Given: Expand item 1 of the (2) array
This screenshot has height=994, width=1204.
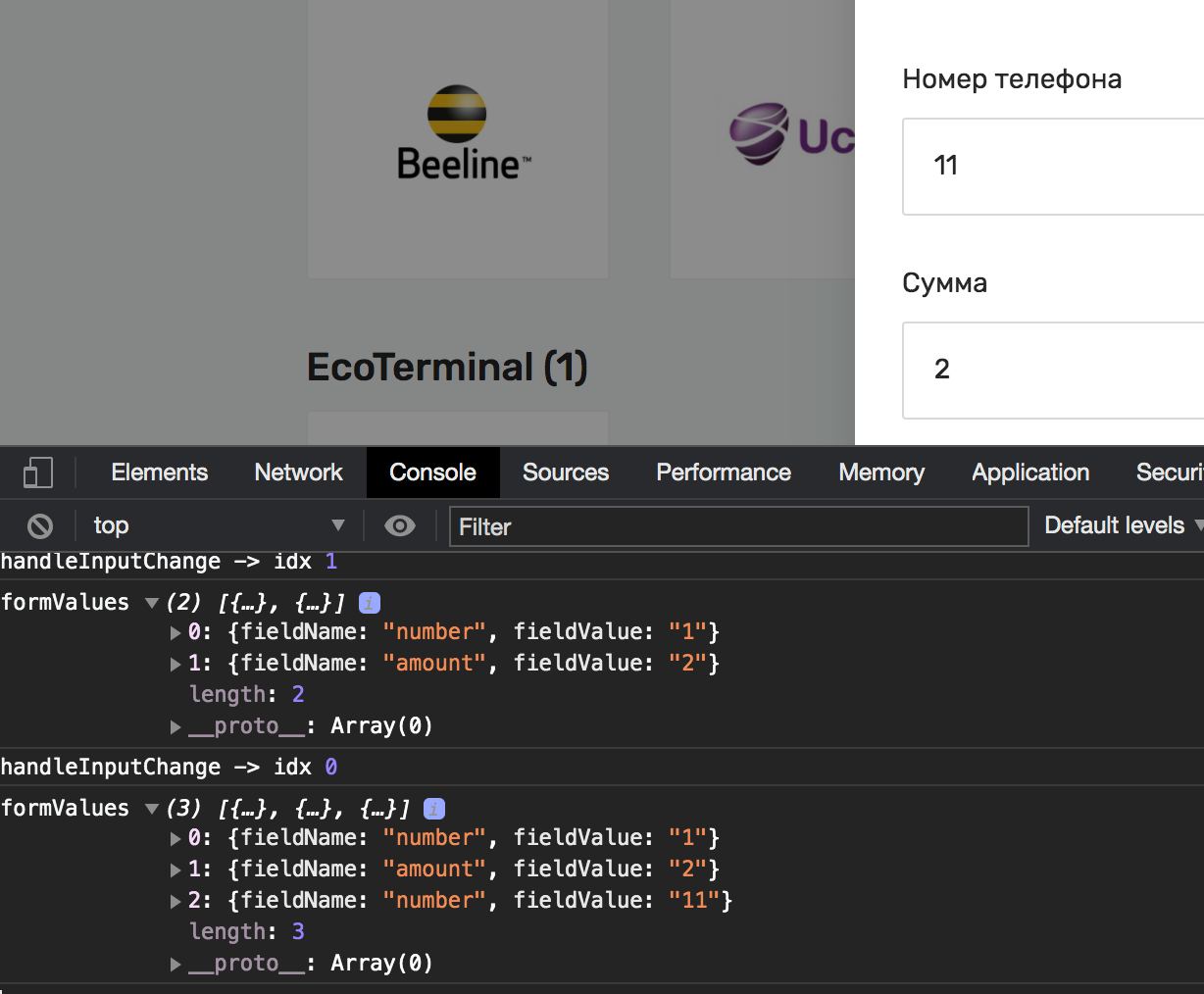Looking at the screenshot, I should click(x=176, y=664).
